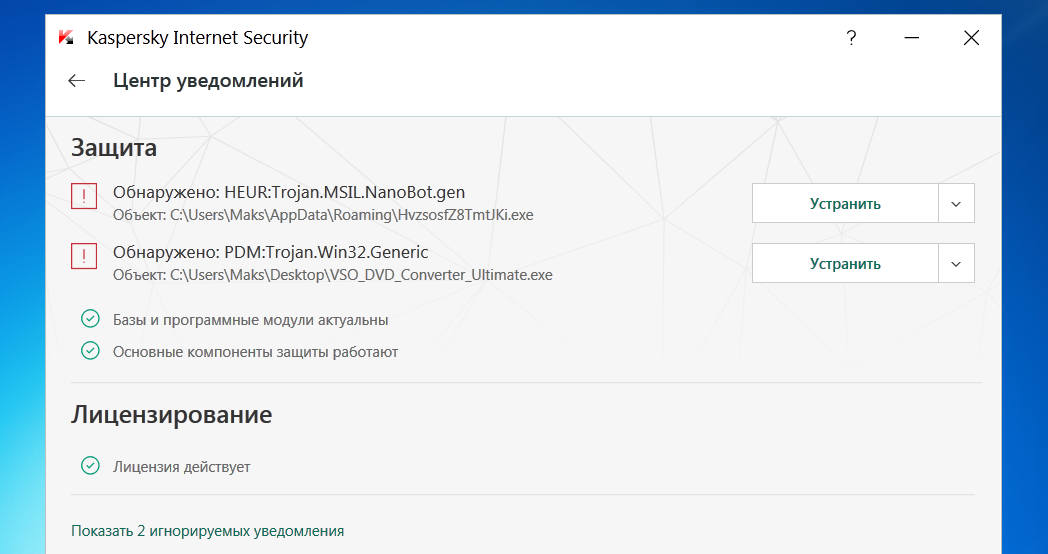Go back with the left arrow icon
Image resolution: width=1048 pixels, height=554 pixels.
tap(76, 81)
